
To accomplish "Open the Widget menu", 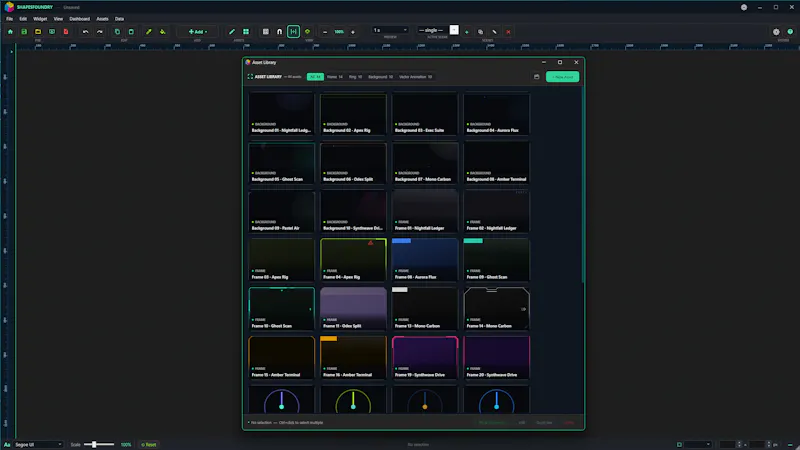I will (40, 19).
